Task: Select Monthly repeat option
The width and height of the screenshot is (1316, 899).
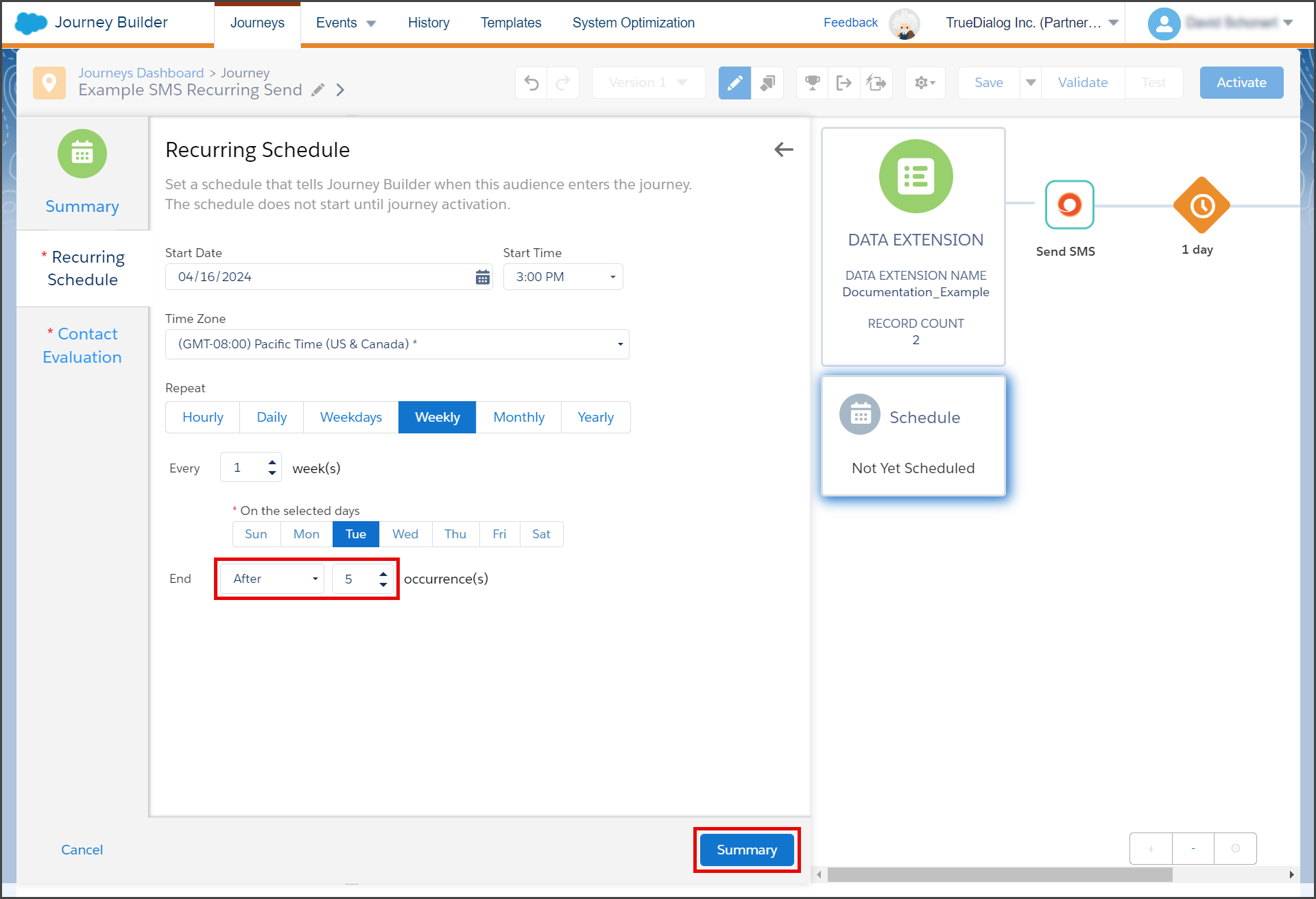Action: pyautogui.click(x=518, y=418)
